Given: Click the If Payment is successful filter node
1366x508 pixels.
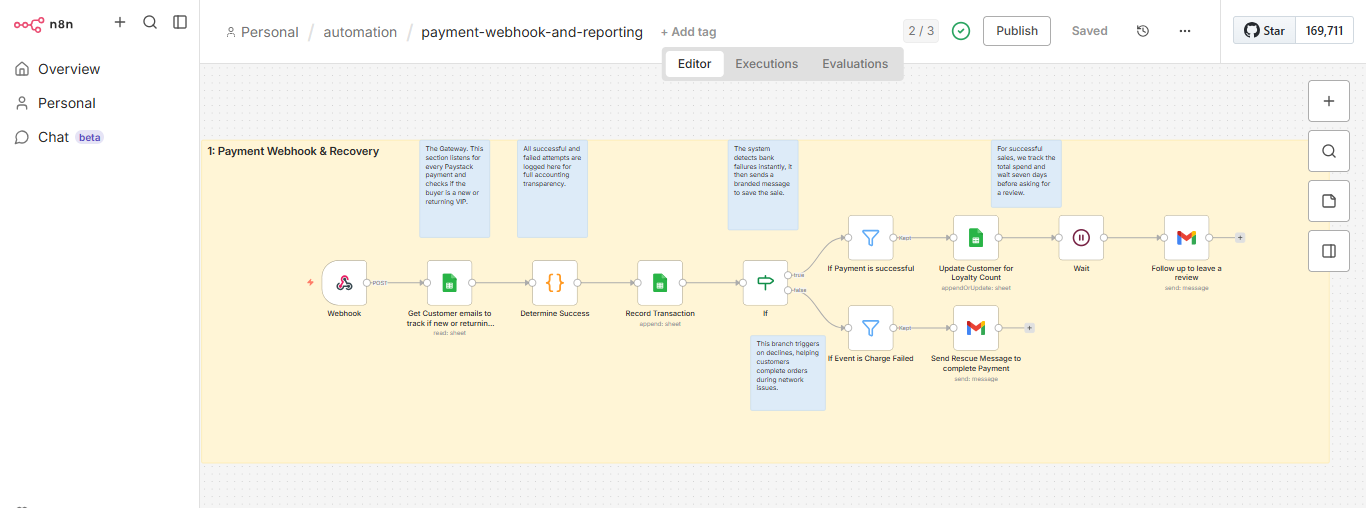Looking at the screenshot, I should tap(870, 238).
